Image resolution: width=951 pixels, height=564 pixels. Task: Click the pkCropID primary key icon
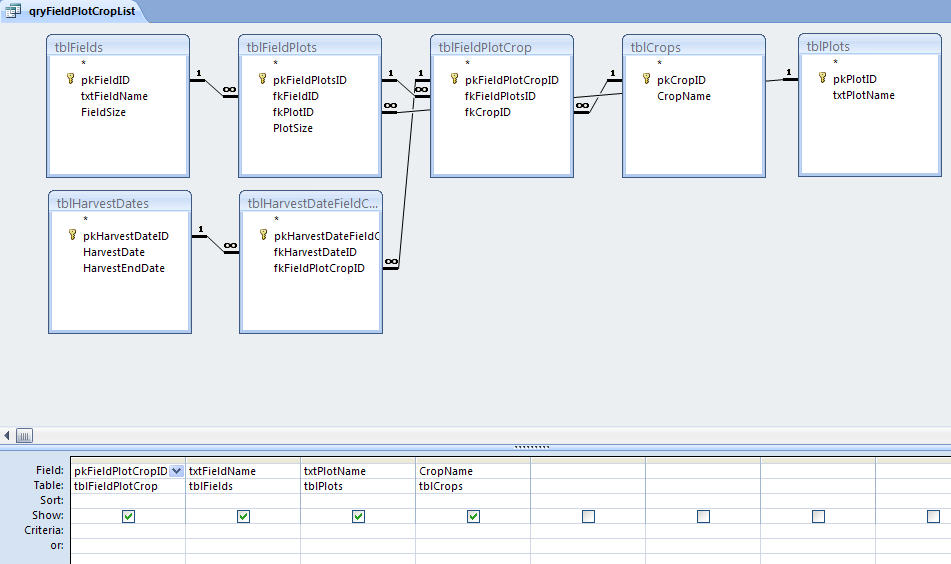pyautogui.click(x=647, y=79)
